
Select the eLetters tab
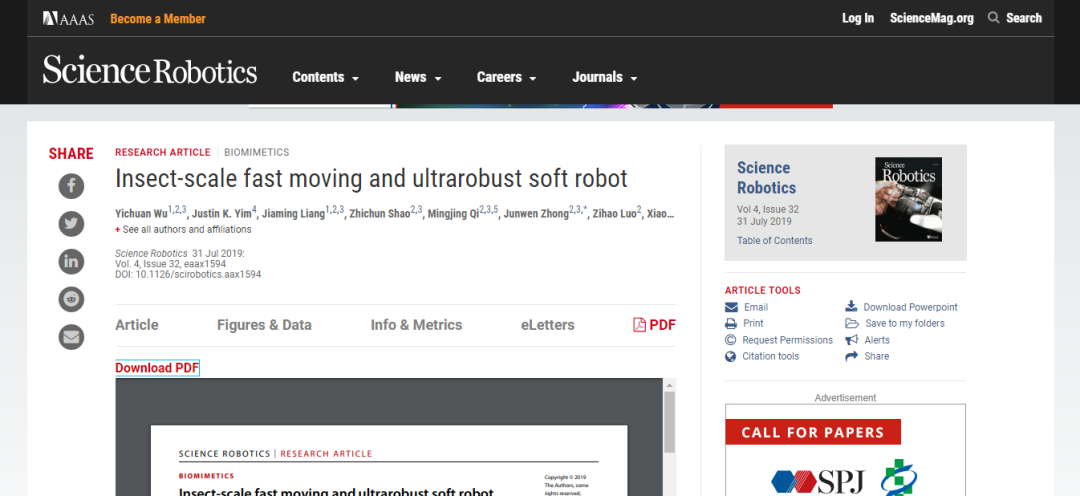[x=547, y=325]
